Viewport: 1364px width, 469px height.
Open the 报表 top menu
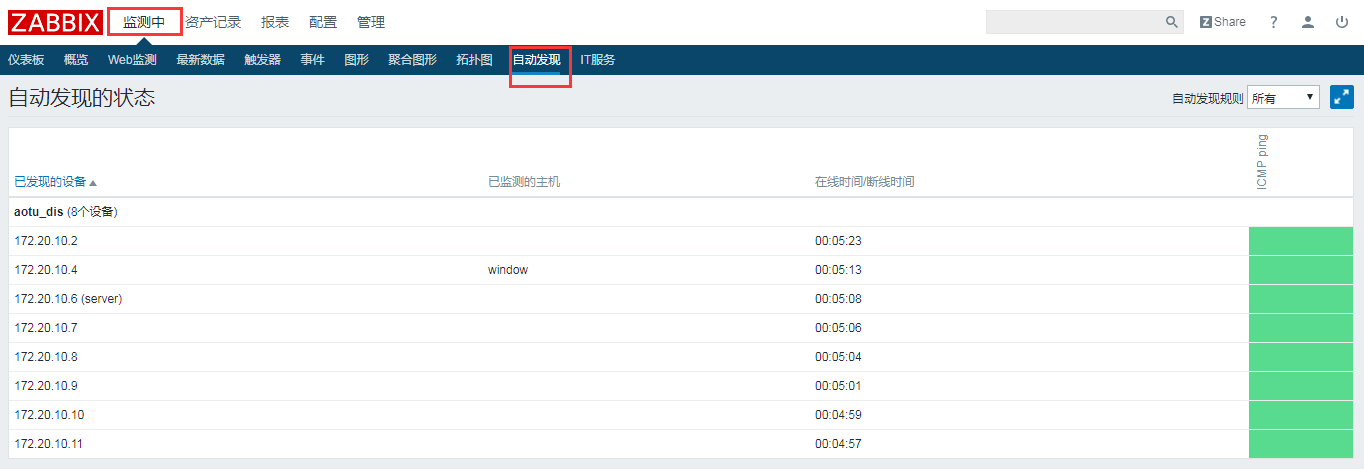275,22
